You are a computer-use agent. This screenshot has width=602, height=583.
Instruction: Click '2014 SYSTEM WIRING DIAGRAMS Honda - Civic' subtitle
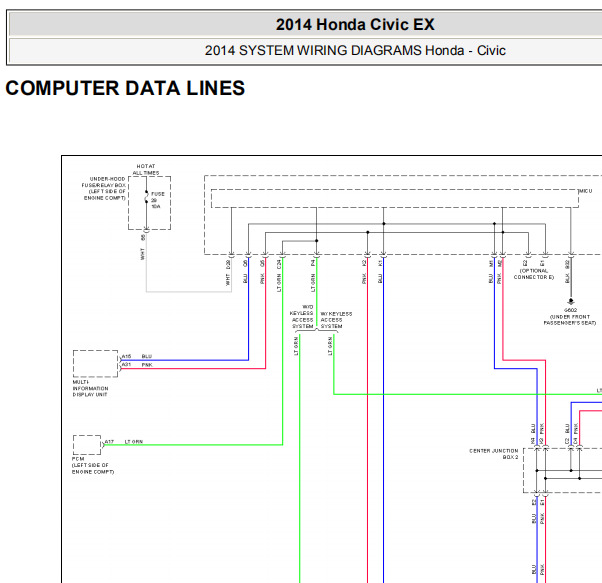coord(355,51)
